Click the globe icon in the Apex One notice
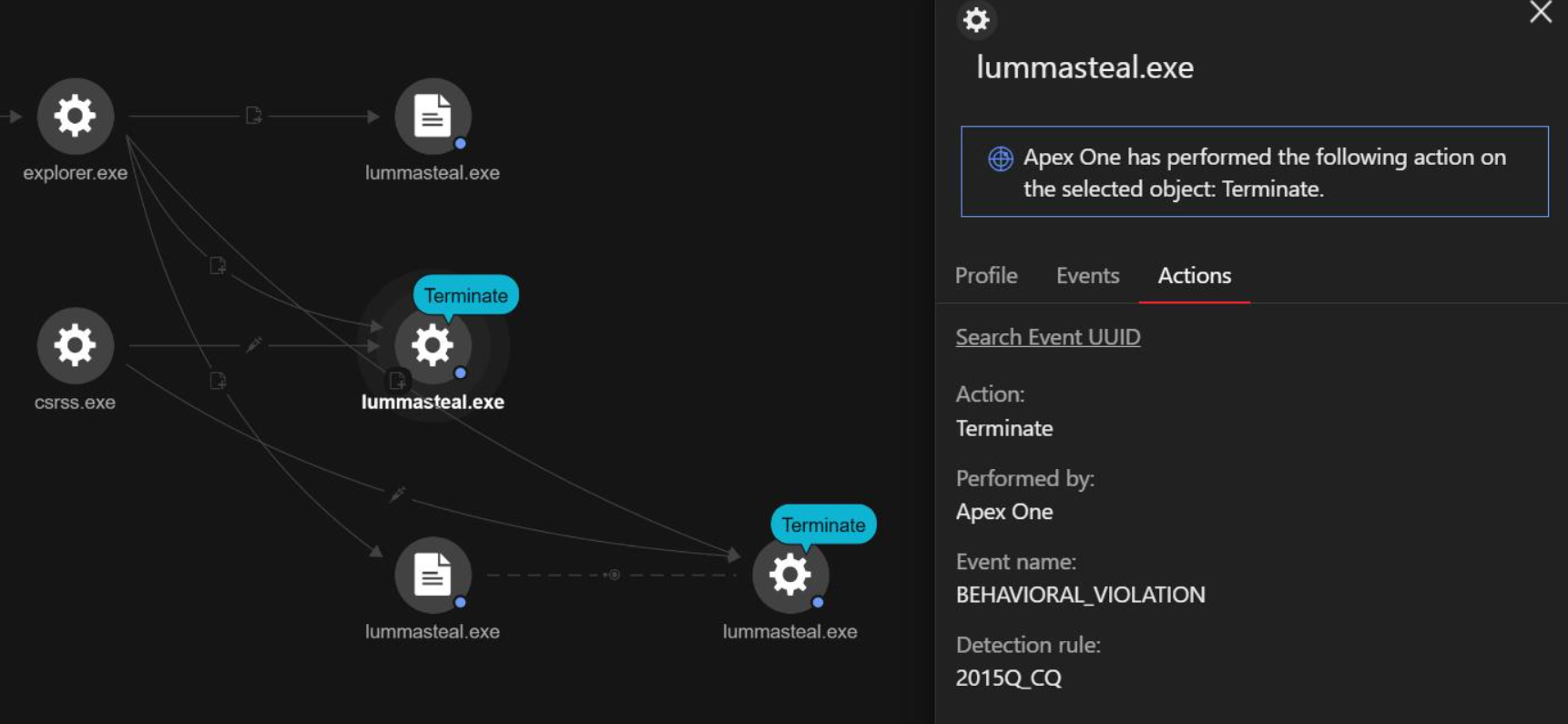Screen dimensions: 1568x724 click(1001, 158)
